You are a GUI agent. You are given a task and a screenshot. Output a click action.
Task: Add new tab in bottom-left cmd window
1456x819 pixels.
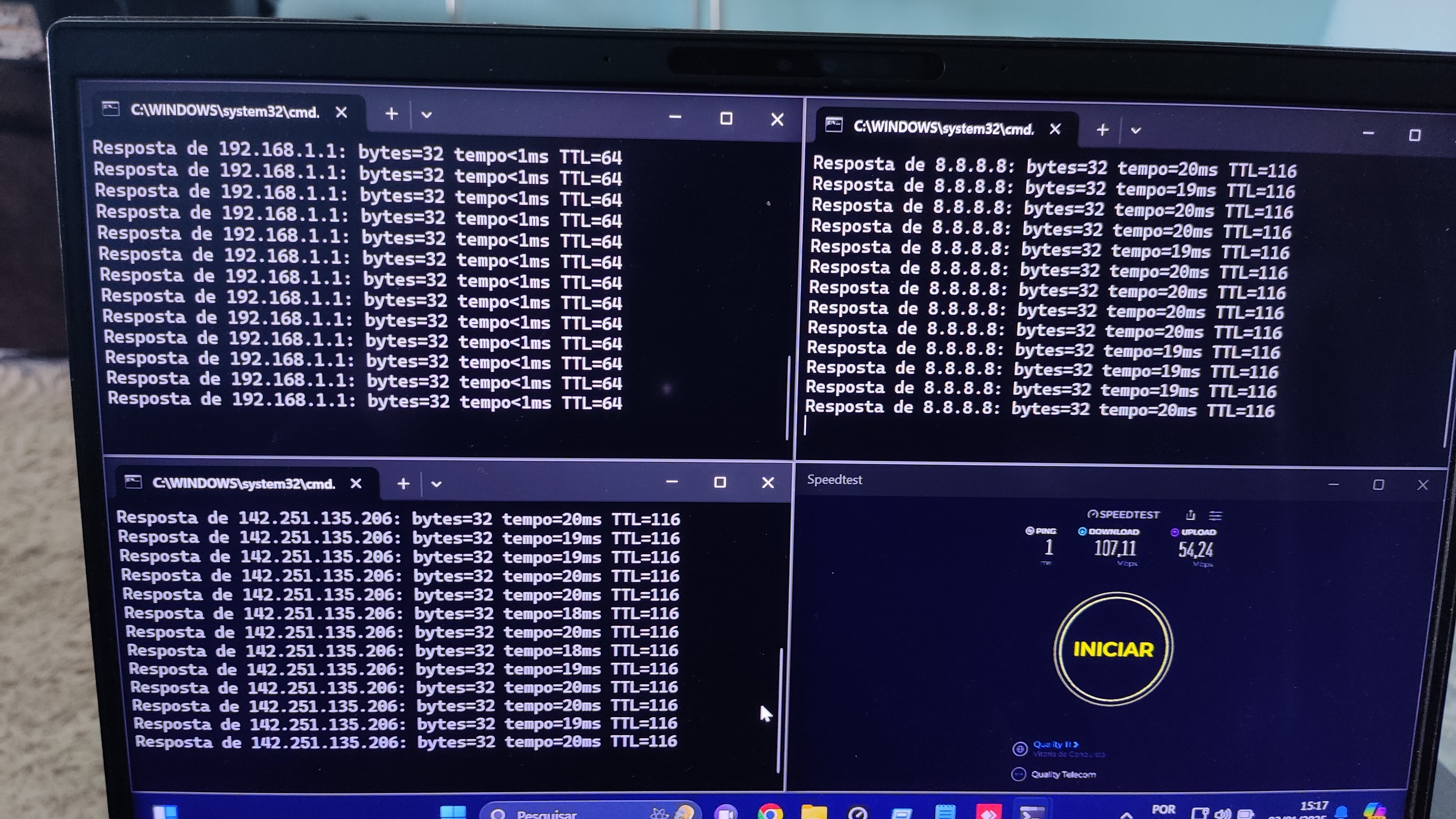[403, 484]
